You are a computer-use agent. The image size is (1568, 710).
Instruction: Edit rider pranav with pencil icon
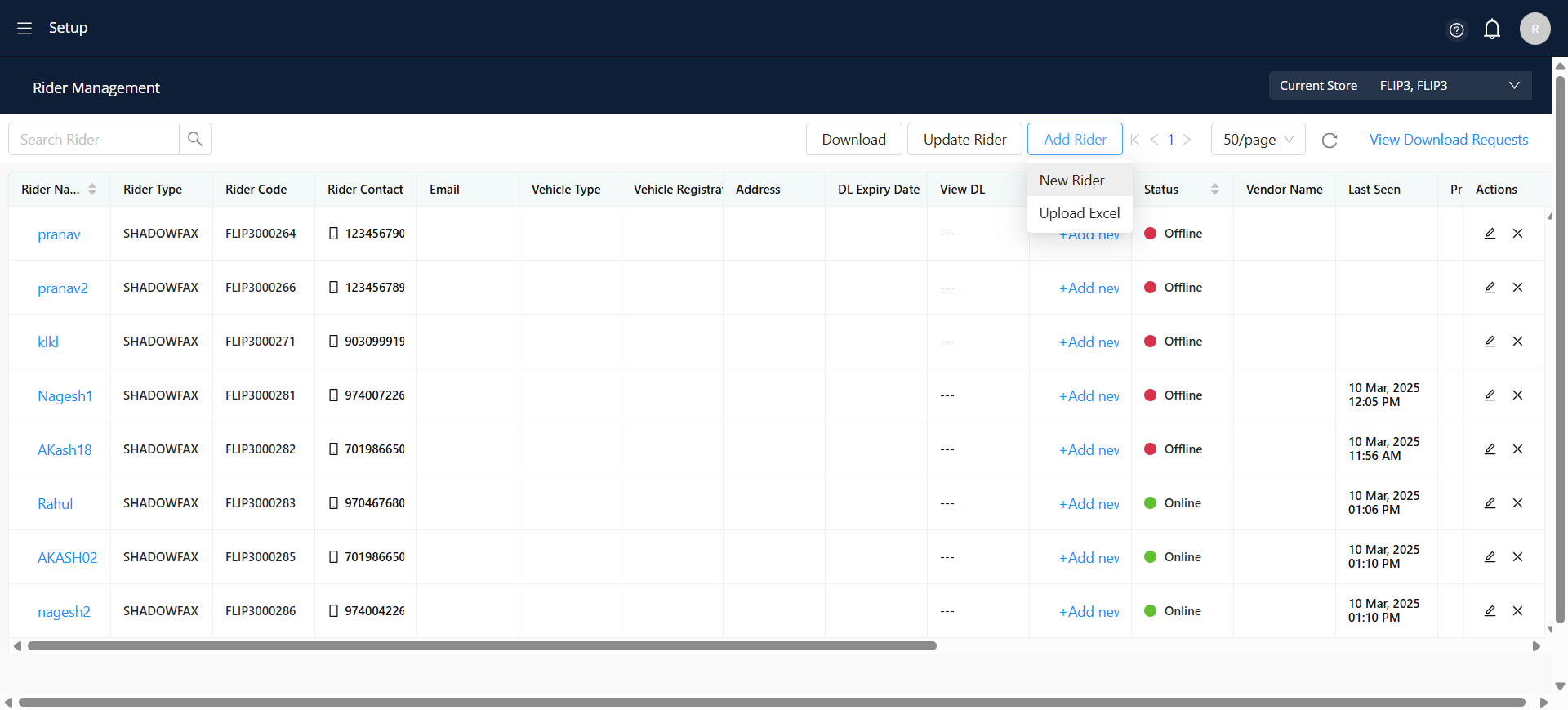pyautogui.click(x=1490, y=234)
